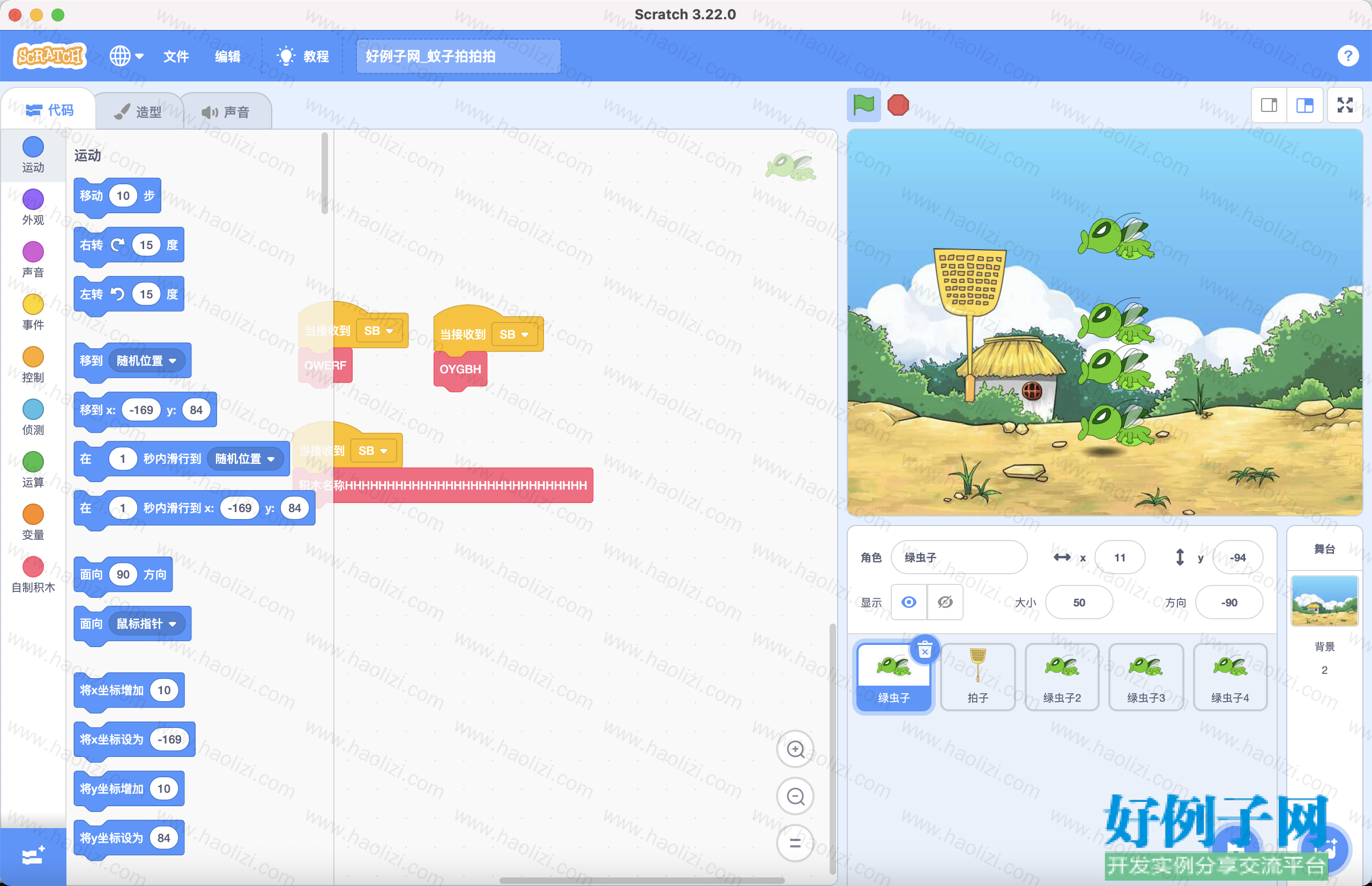Open 随机位置 dropdown in 移到 block
The width and height of the screenshot is (1372, 886).
pyautogui.click(x=146, y=361)
